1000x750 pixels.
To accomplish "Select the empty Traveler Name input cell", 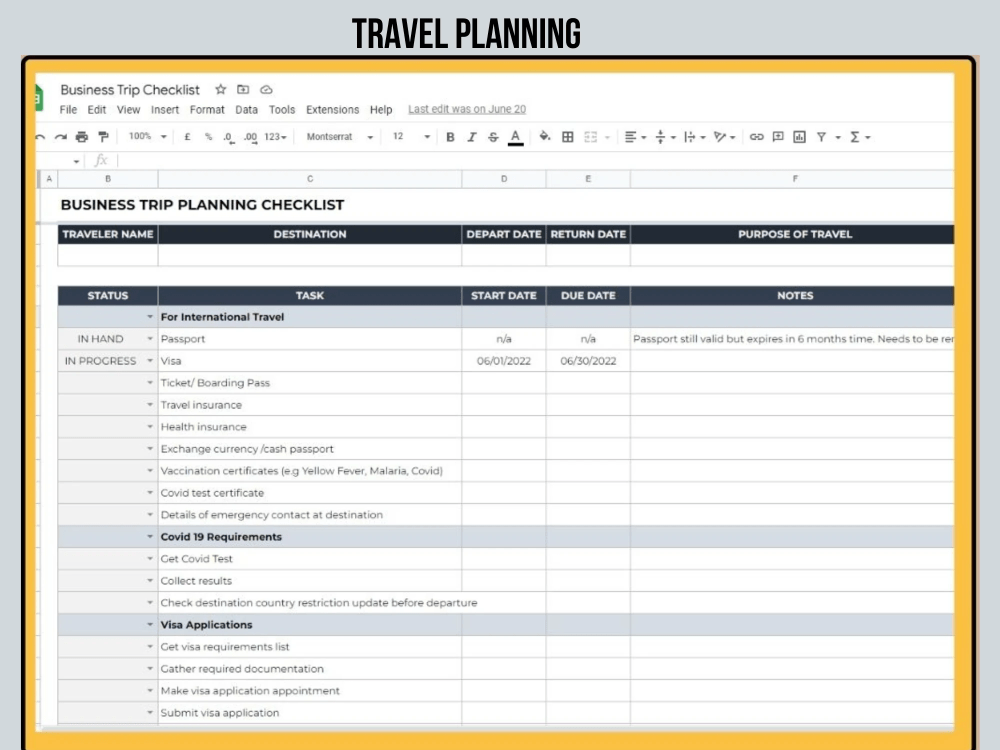I will [x=108, y=254].
